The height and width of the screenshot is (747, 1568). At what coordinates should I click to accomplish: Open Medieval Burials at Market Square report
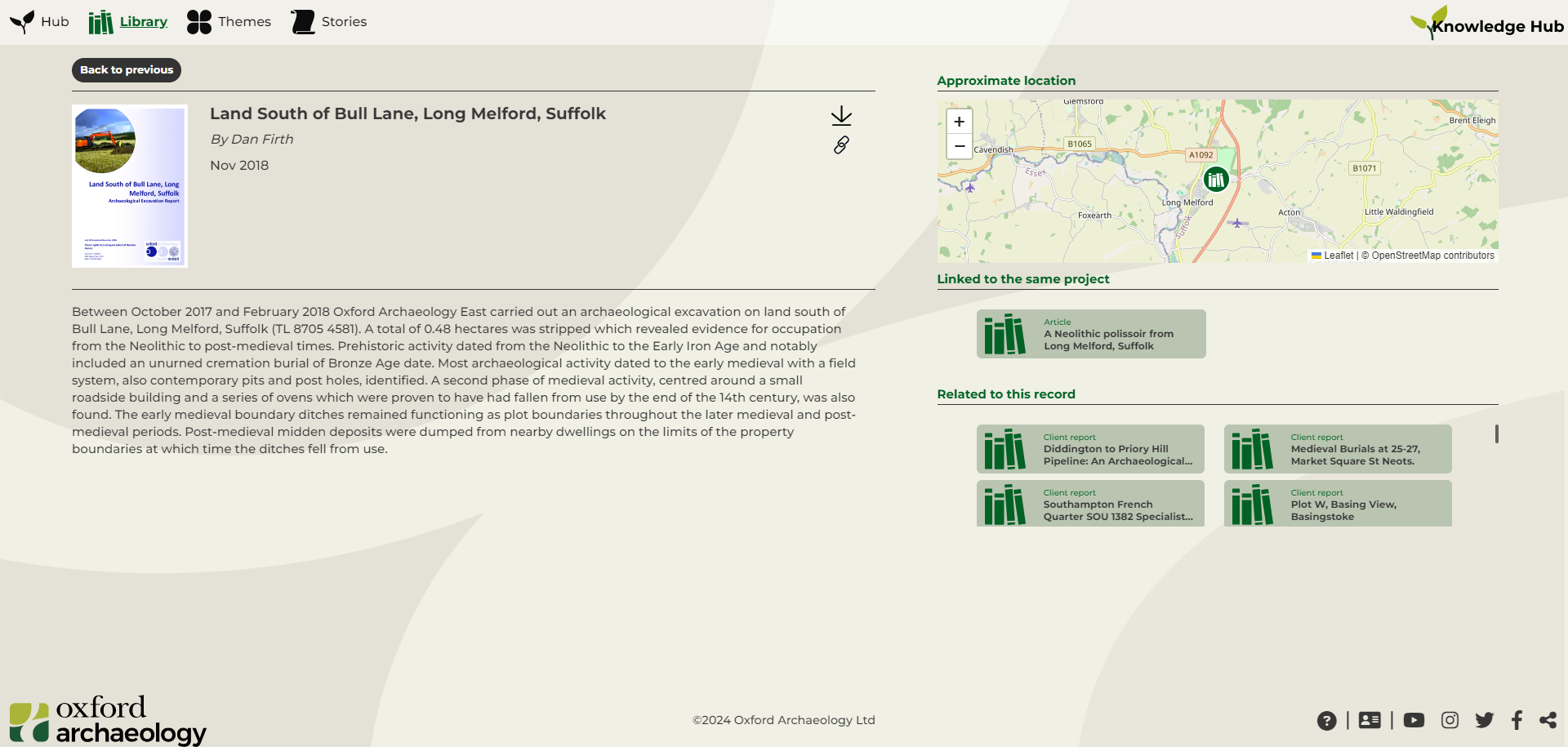pos(1338,449)
